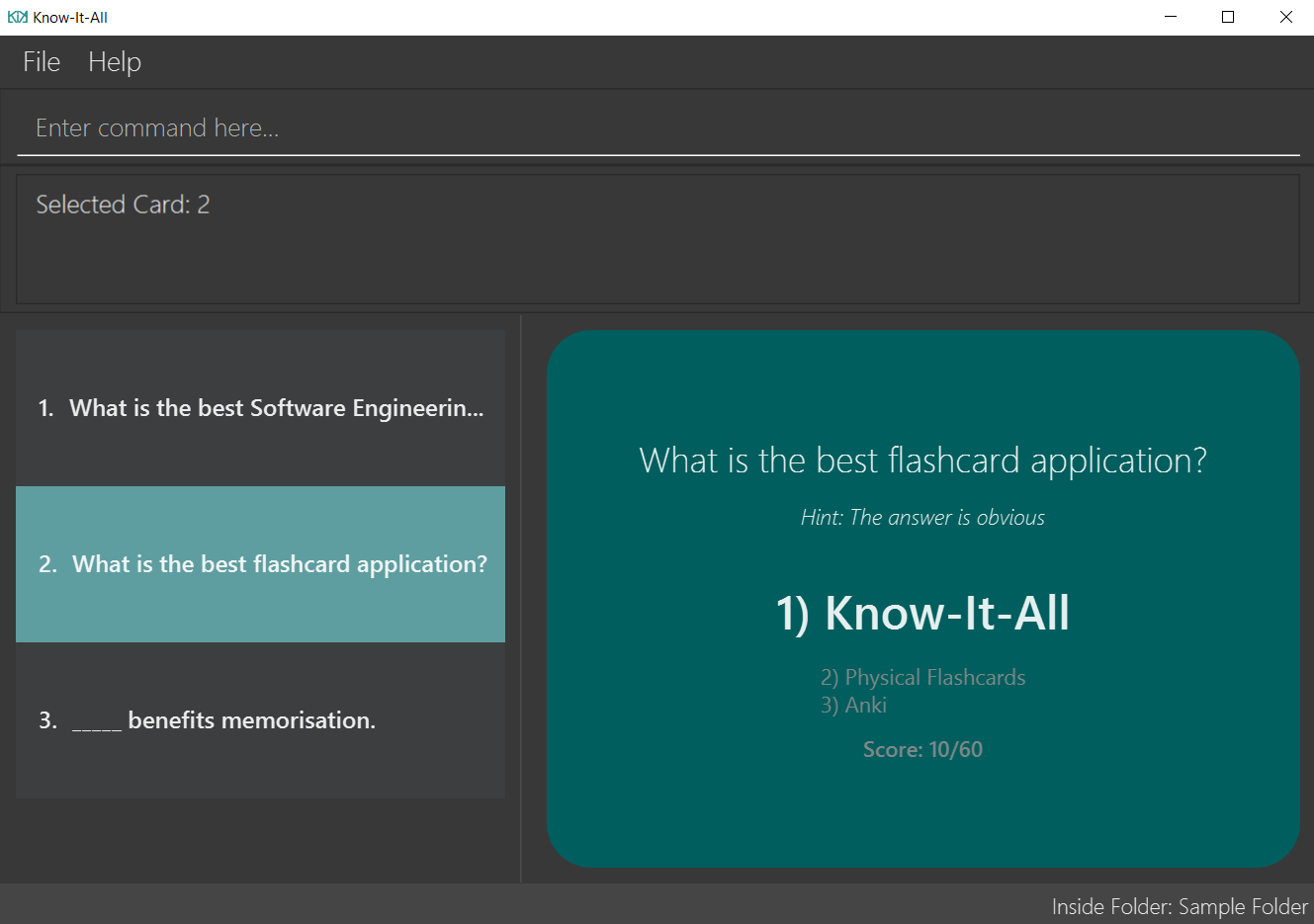The image size is (1314, 924).
Task: Click the card question heading in the teal panel
Action: tap(922, 461)
